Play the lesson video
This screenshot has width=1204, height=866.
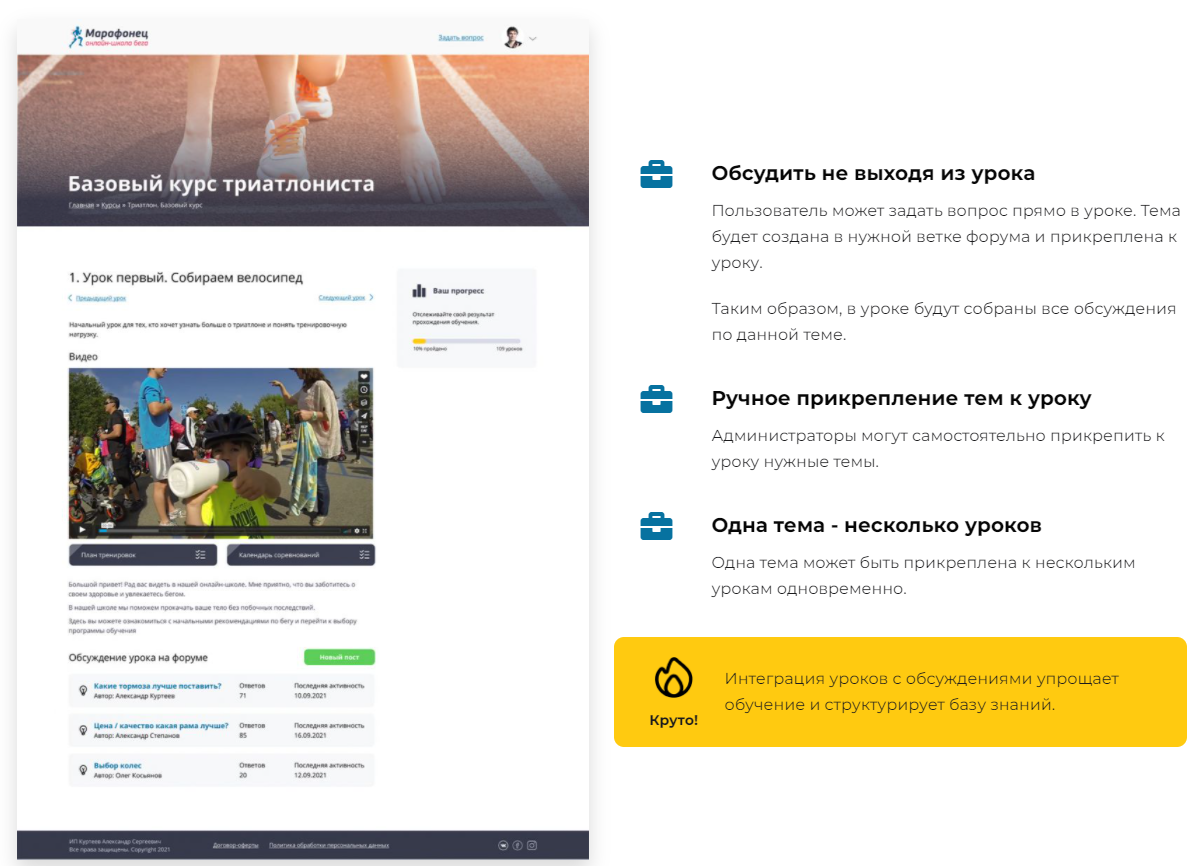82,530
